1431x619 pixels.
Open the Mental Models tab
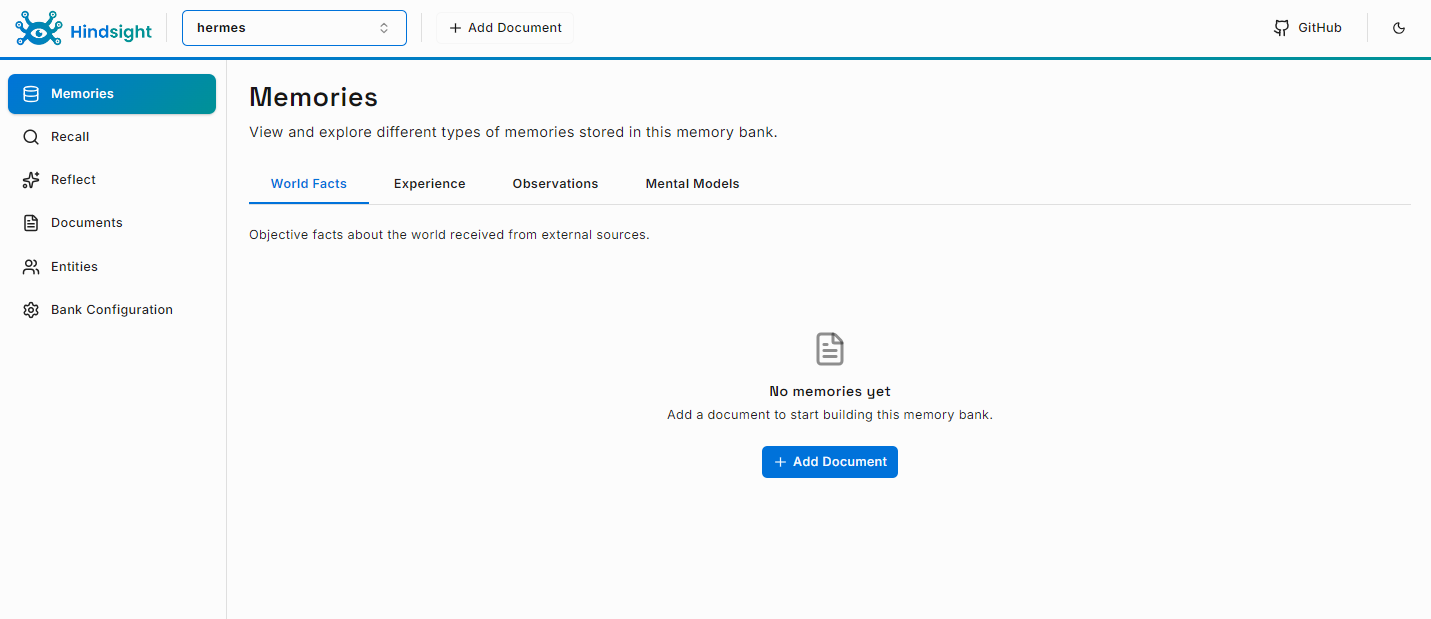tap(692, 184)
